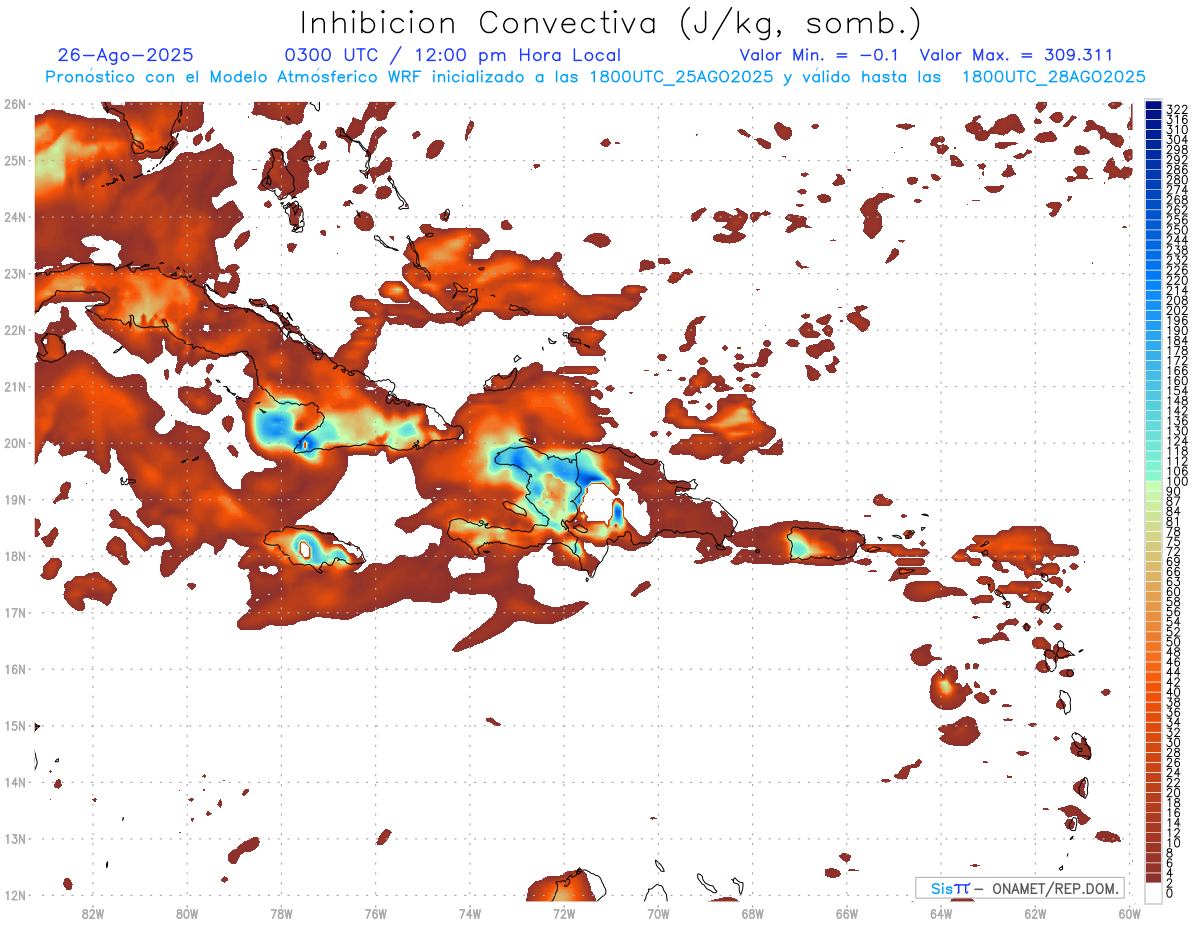The width and height of the screenshot is (1200, 927).
Task: Click the 17N latitude label
Action: click(14, 612)
